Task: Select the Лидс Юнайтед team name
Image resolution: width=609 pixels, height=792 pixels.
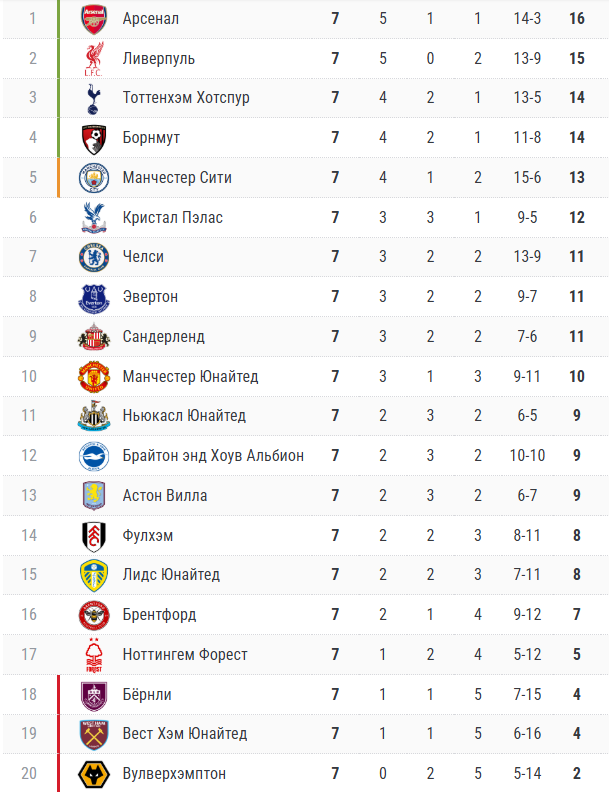Action: [x=171, y=575]
